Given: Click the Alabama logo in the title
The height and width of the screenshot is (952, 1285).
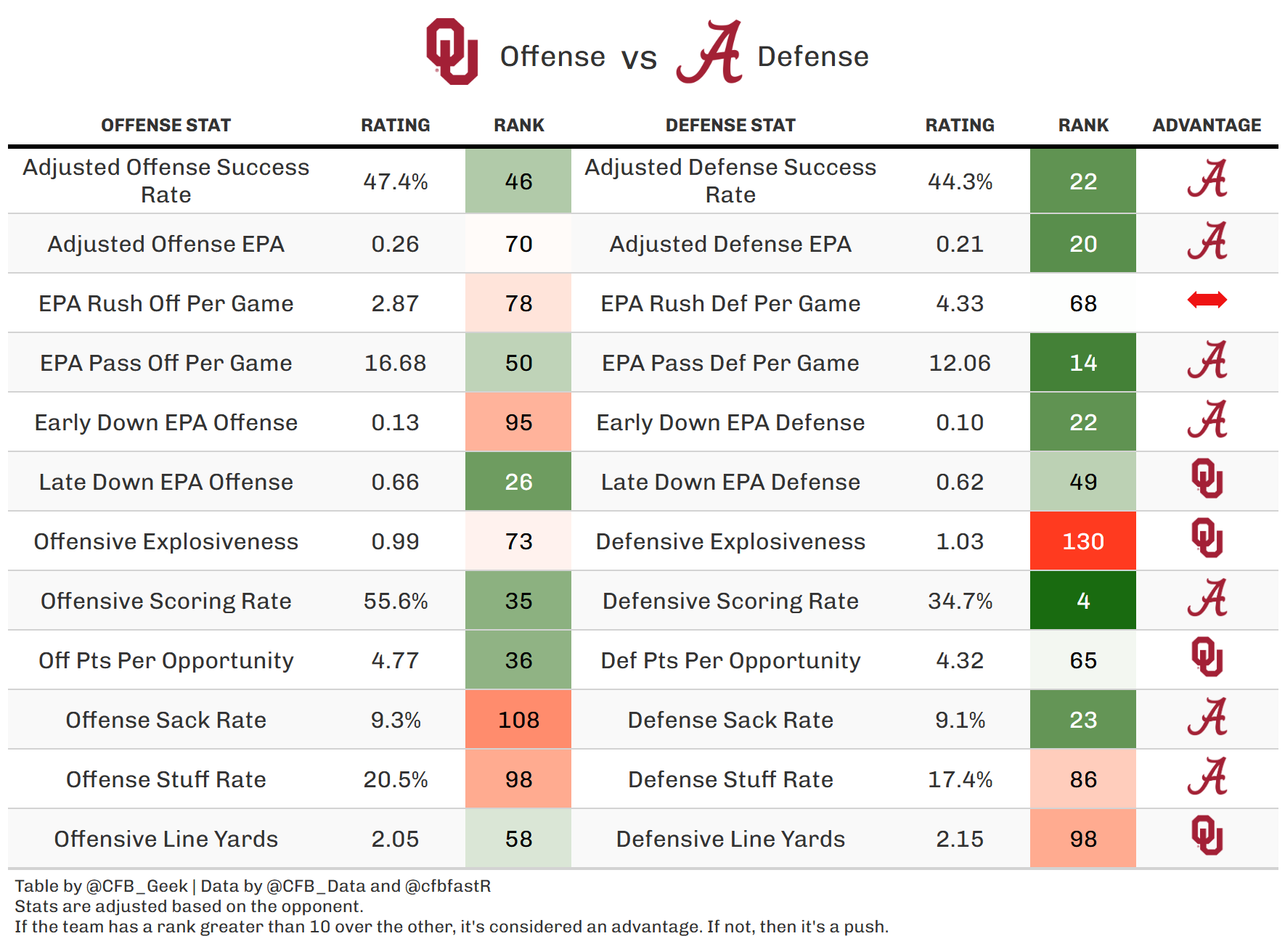Looking at the screenshot, I should point(710,52).
